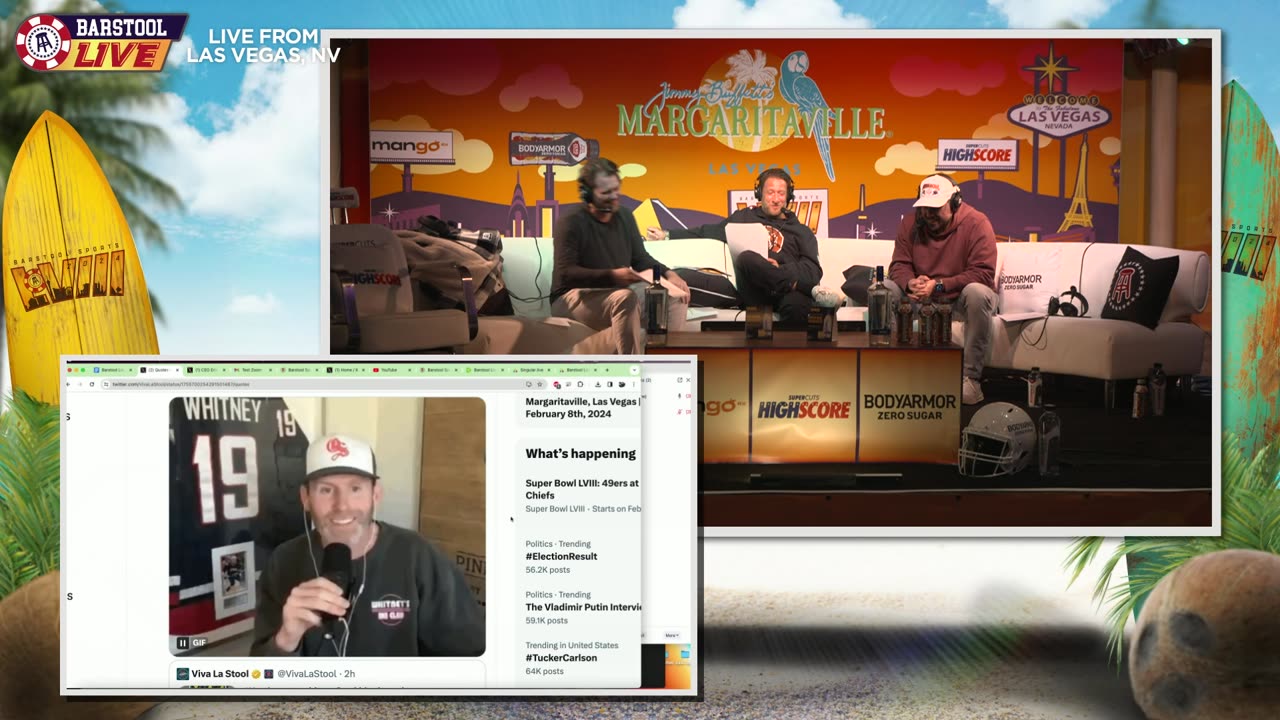Open The Vladimir Putin Interview trend
The image size is (1280, 720).
[583, 607]
